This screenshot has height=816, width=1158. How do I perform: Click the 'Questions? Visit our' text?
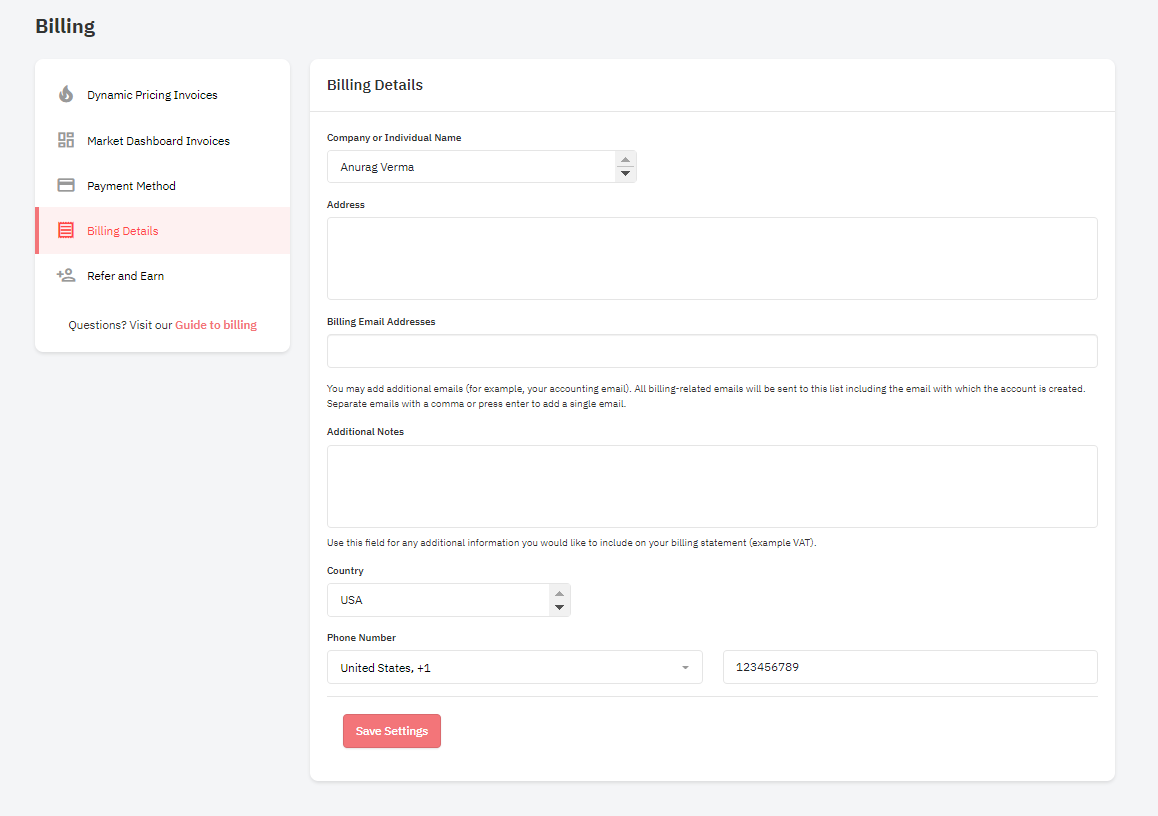pyautogui.click(x=120, y=325)
